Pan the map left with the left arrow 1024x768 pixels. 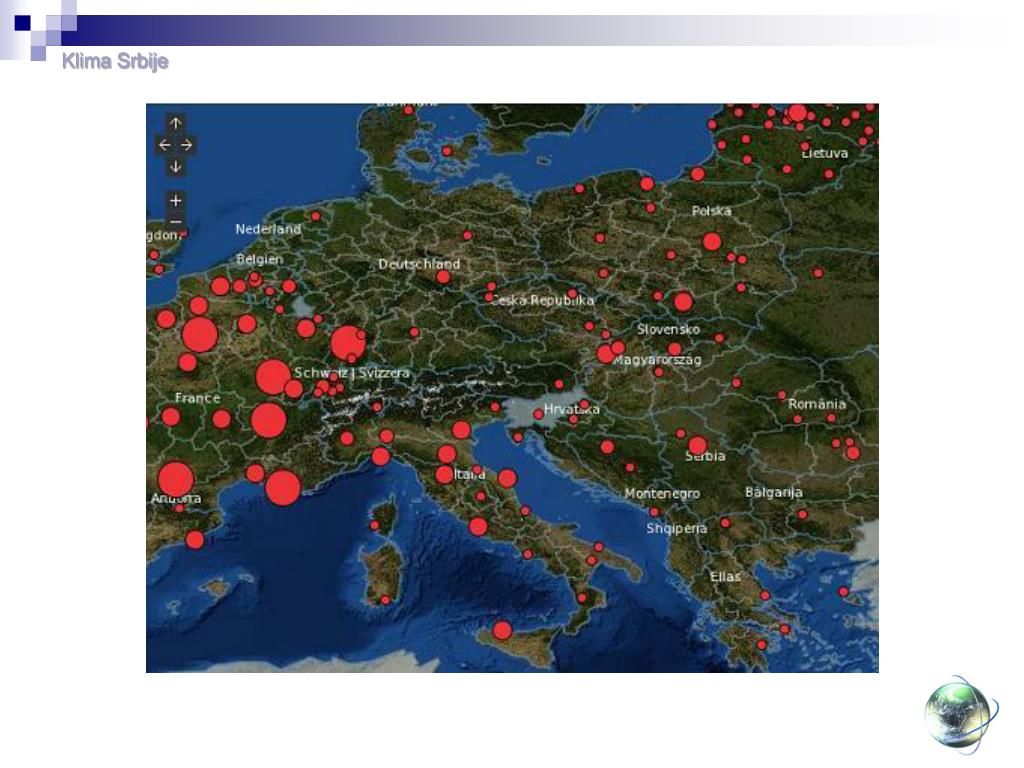[165, 145]
